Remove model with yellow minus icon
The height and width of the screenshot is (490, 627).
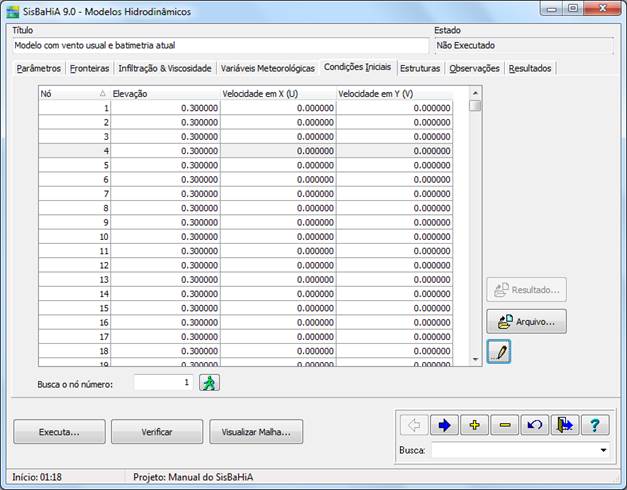[505, 425]
